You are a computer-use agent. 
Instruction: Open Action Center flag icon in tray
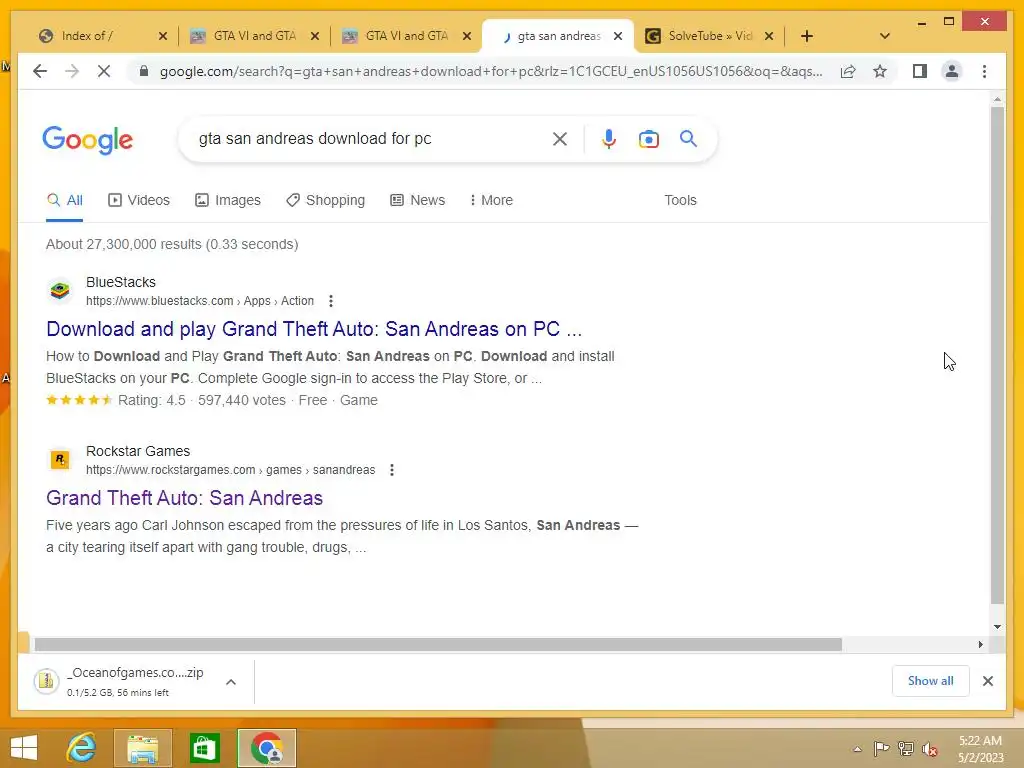[881, 749]
